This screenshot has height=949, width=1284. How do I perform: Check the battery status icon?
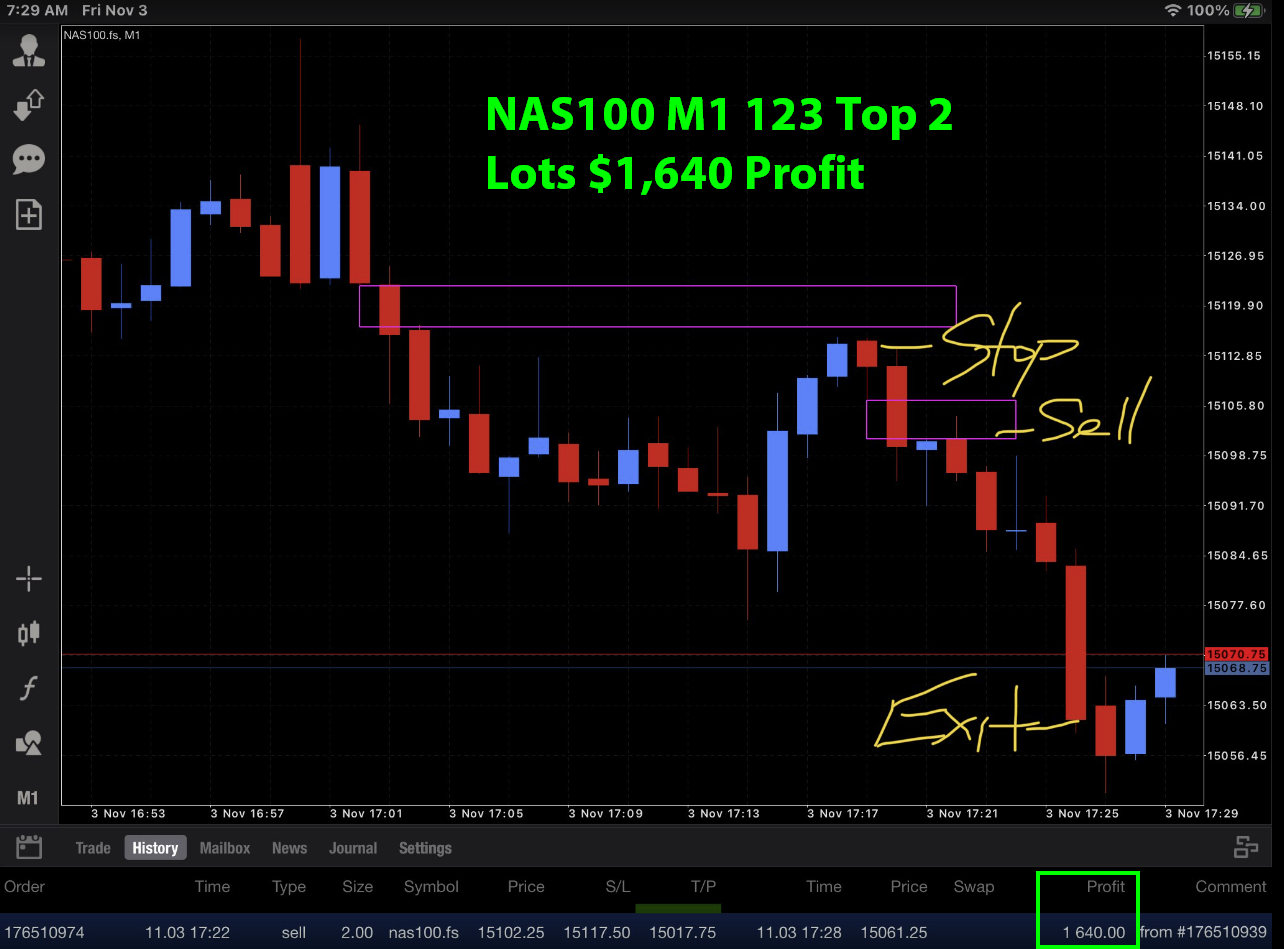[x=1249, y=10]
